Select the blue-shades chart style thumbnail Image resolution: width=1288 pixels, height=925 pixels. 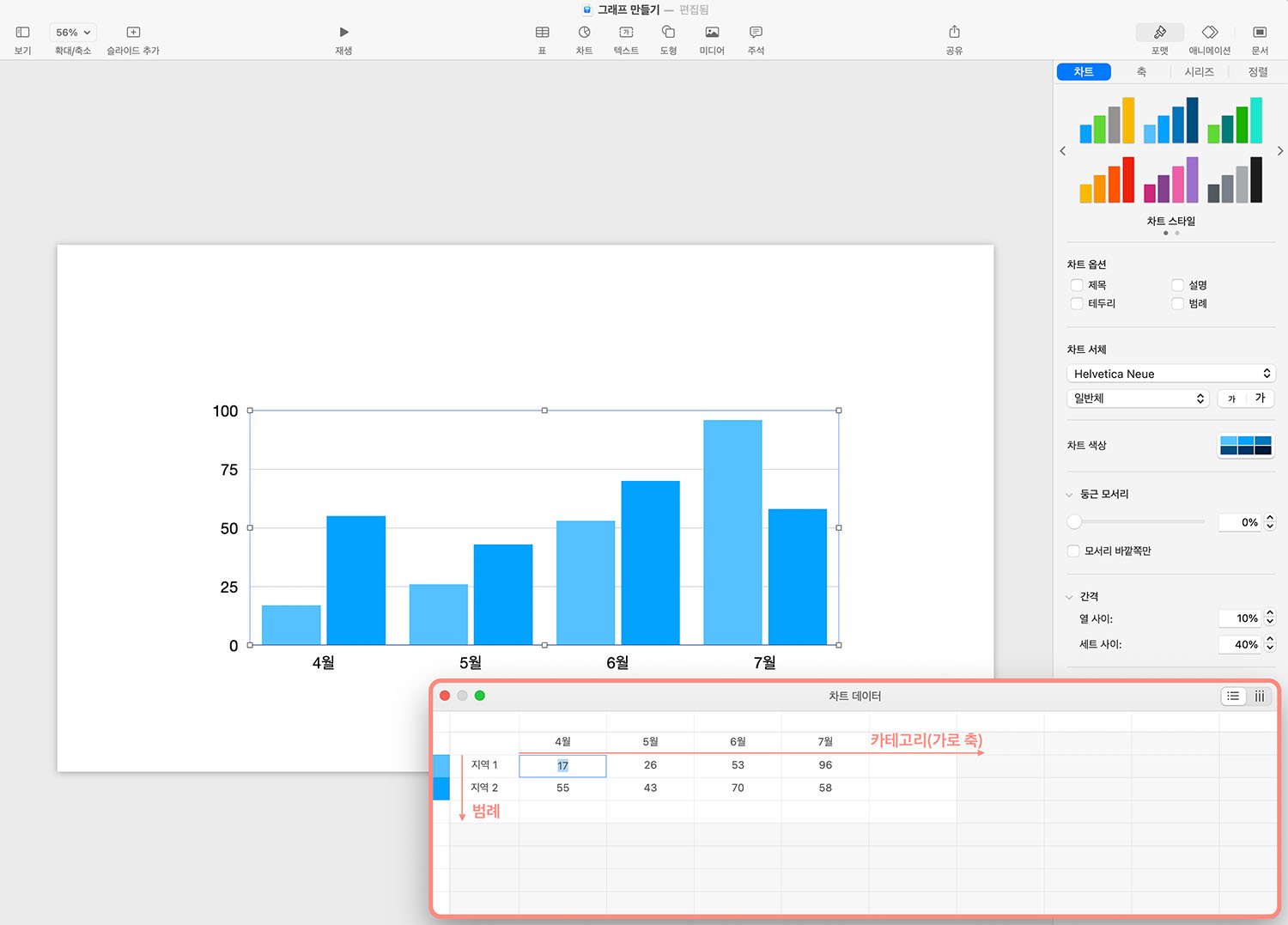click(x=1170, y=120)
